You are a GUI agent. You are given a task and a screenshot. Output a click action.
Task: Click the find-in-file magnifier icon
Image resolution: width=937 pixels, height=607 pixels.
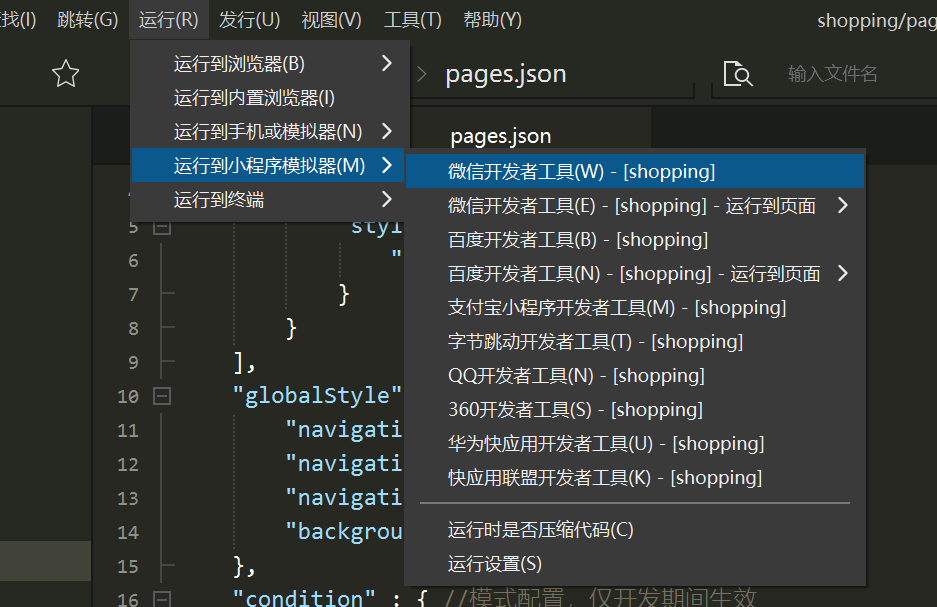pyautogui.click(x=737, y=73)
